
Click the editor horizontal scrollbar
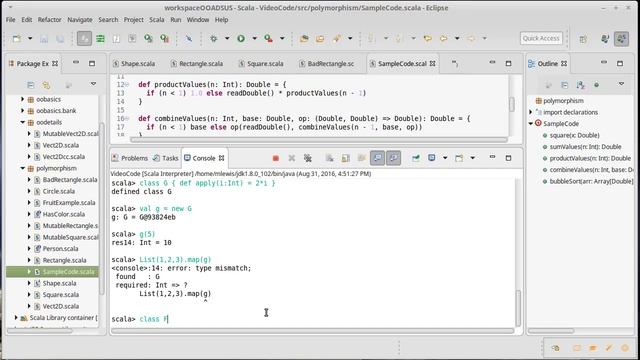(319, 140)
